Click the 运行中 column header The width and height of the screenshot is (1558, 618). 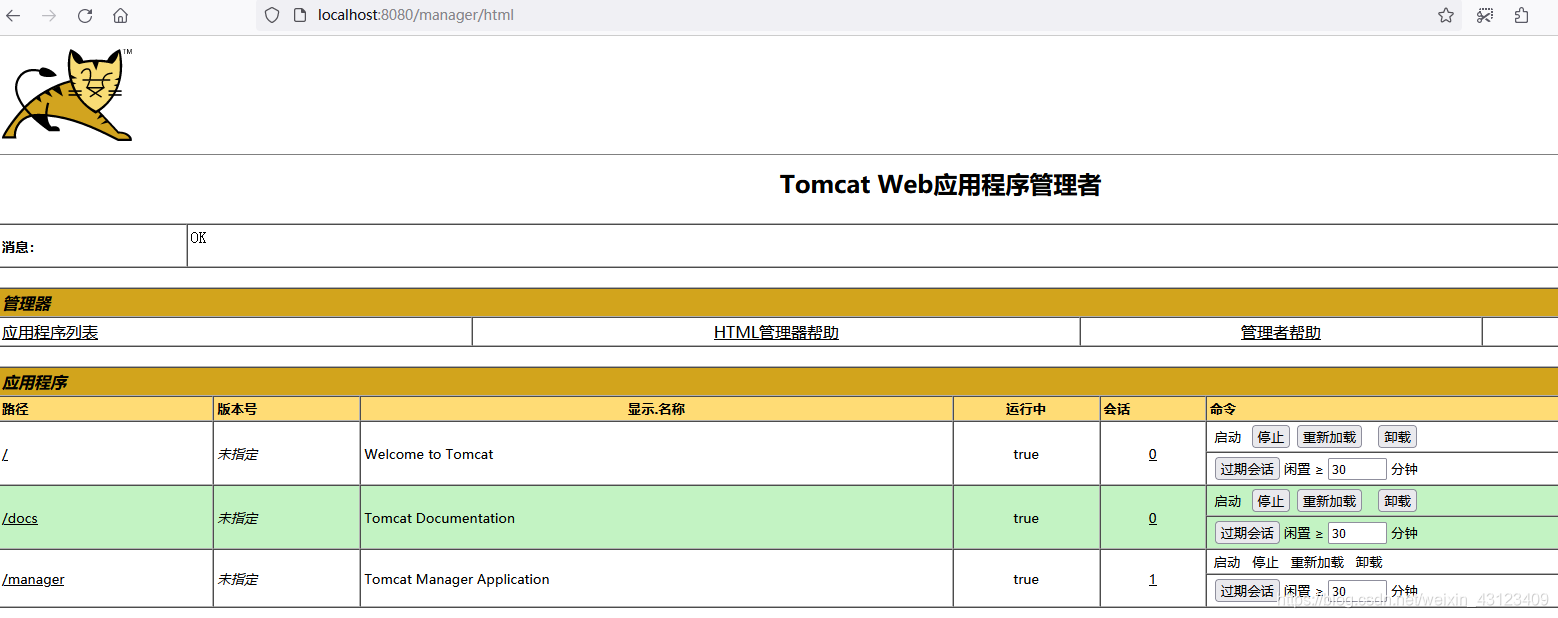click(1026, 409)
